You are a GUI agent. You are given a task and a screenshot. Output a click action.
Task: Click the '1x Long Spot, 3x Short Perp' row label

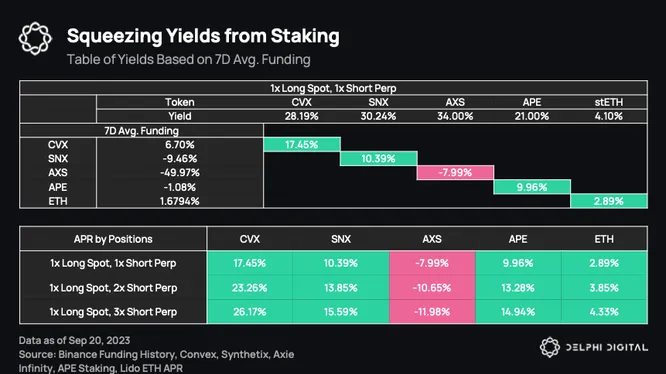(113, 312)
